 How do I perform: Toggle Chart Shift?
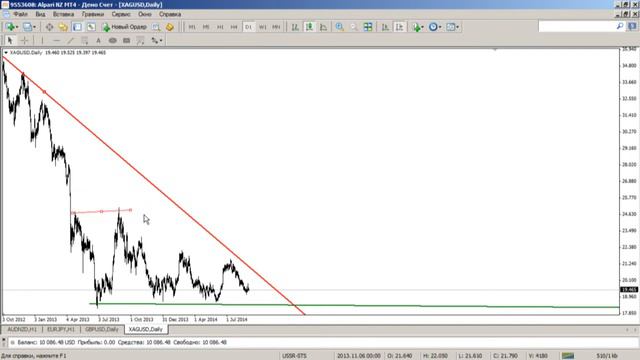(400, 27)
